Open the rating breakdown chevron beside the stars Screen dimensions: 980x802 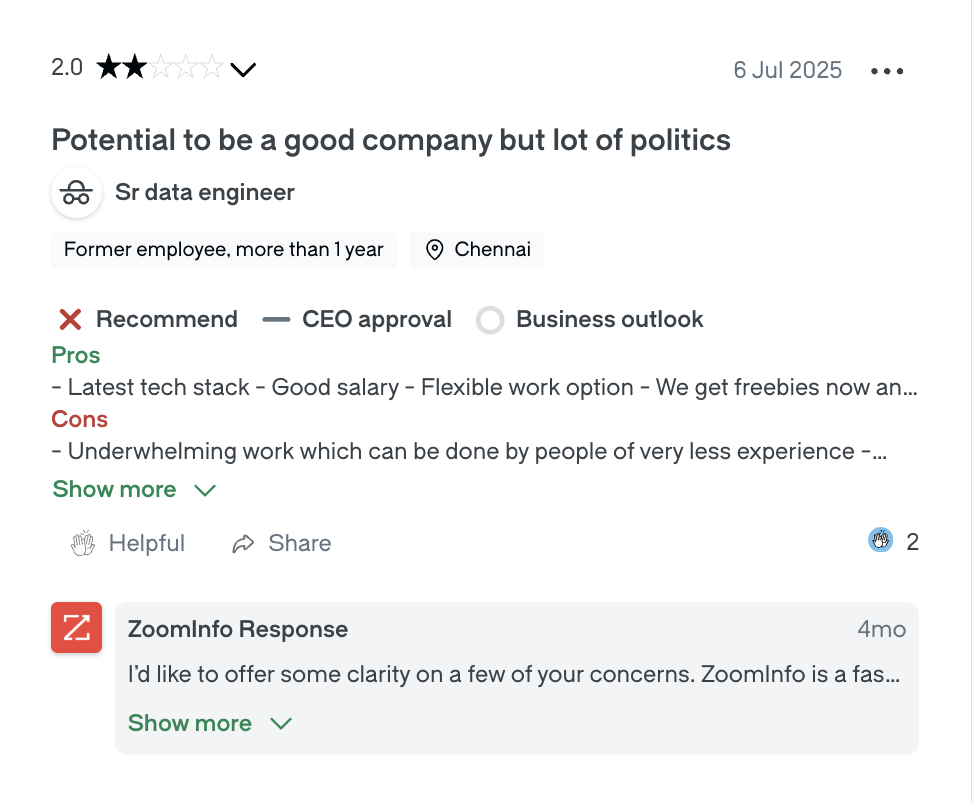(x=242, y=70)
